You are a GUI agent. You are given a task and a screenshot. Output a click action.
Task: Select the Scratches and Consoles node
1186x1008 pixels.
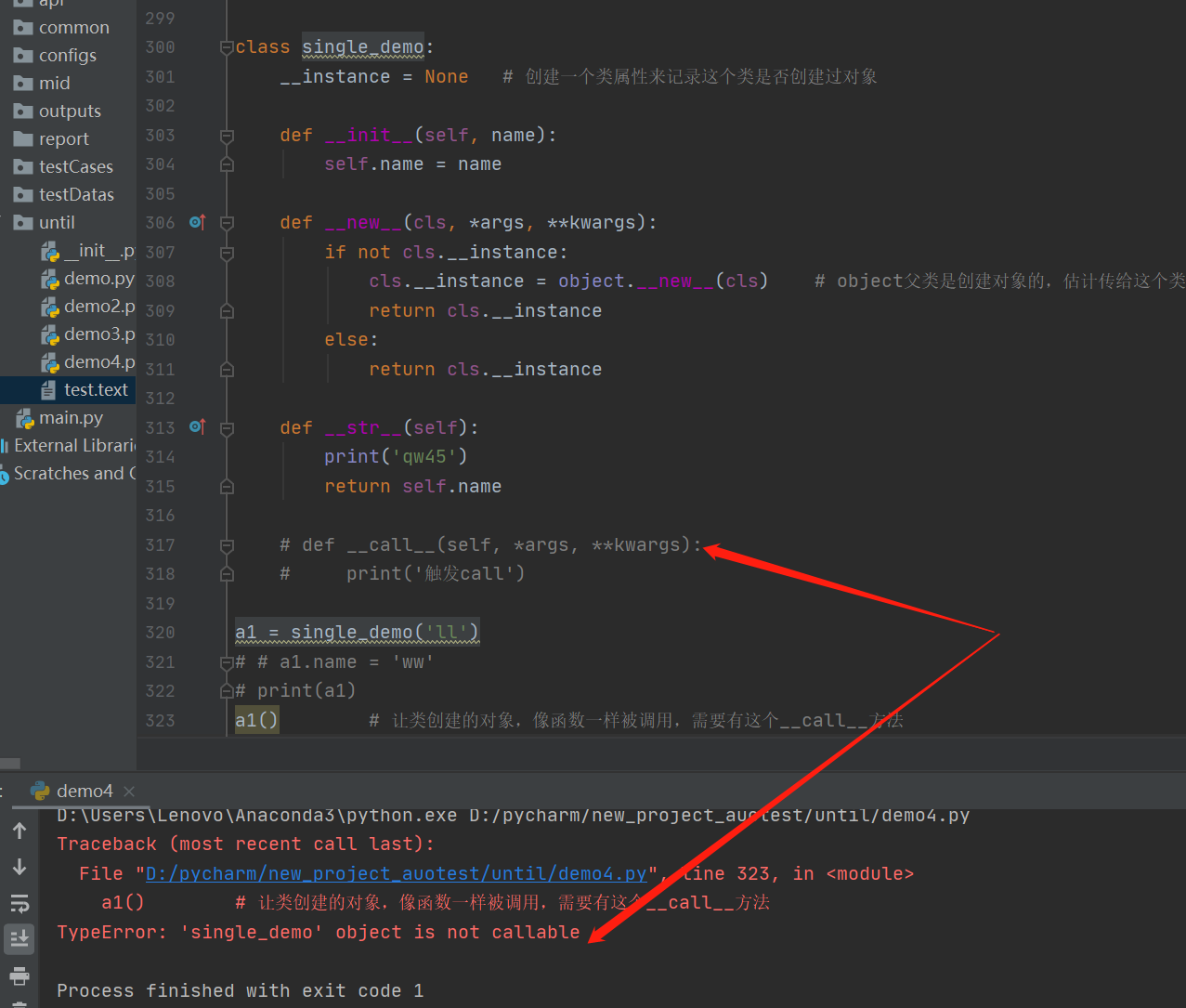pyautogui.click(x=74, y=474)
